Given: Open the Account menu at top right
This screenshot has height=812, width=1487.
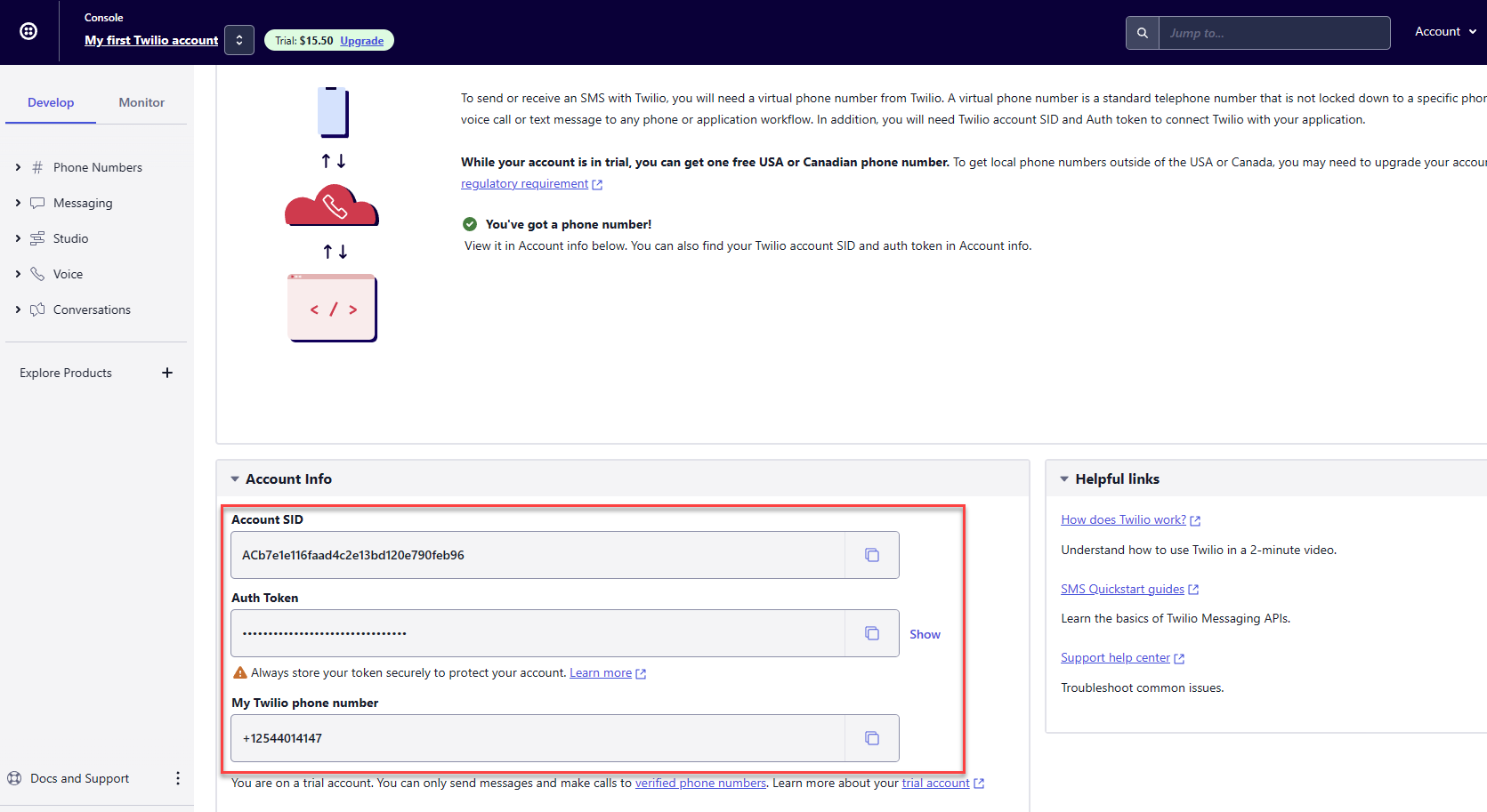Looking at the screenshot, I should click(1444, 31).
